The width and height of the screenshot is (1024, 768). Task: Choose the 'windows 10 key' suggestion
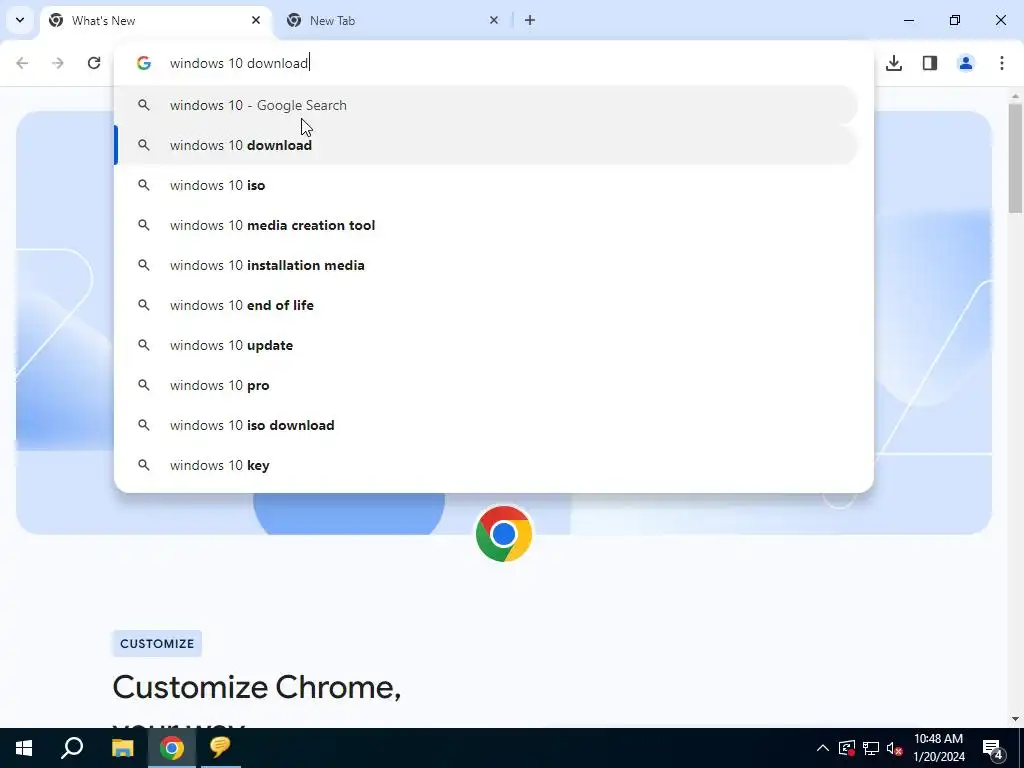pos(486,465)
